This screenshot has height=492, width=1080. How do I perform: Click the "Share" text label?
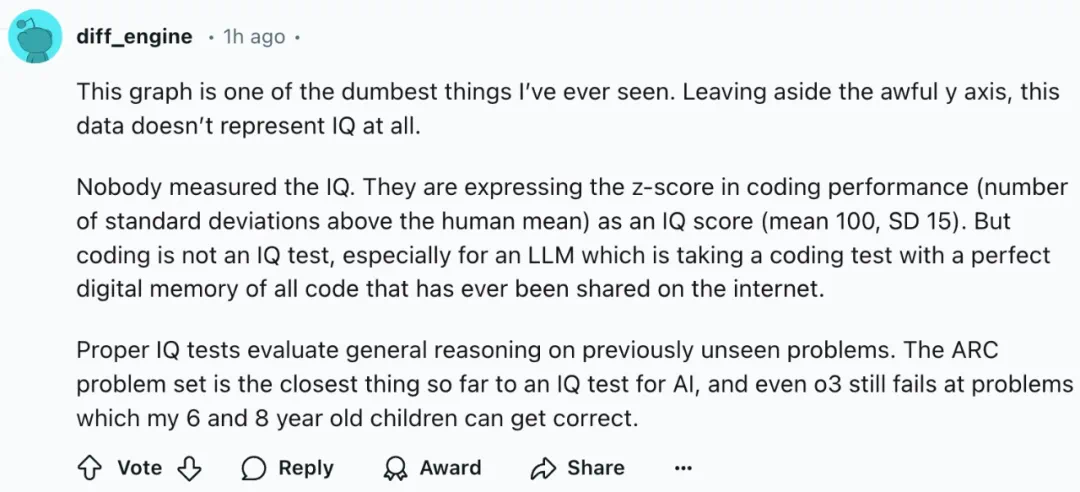click(x=596, y=468)
